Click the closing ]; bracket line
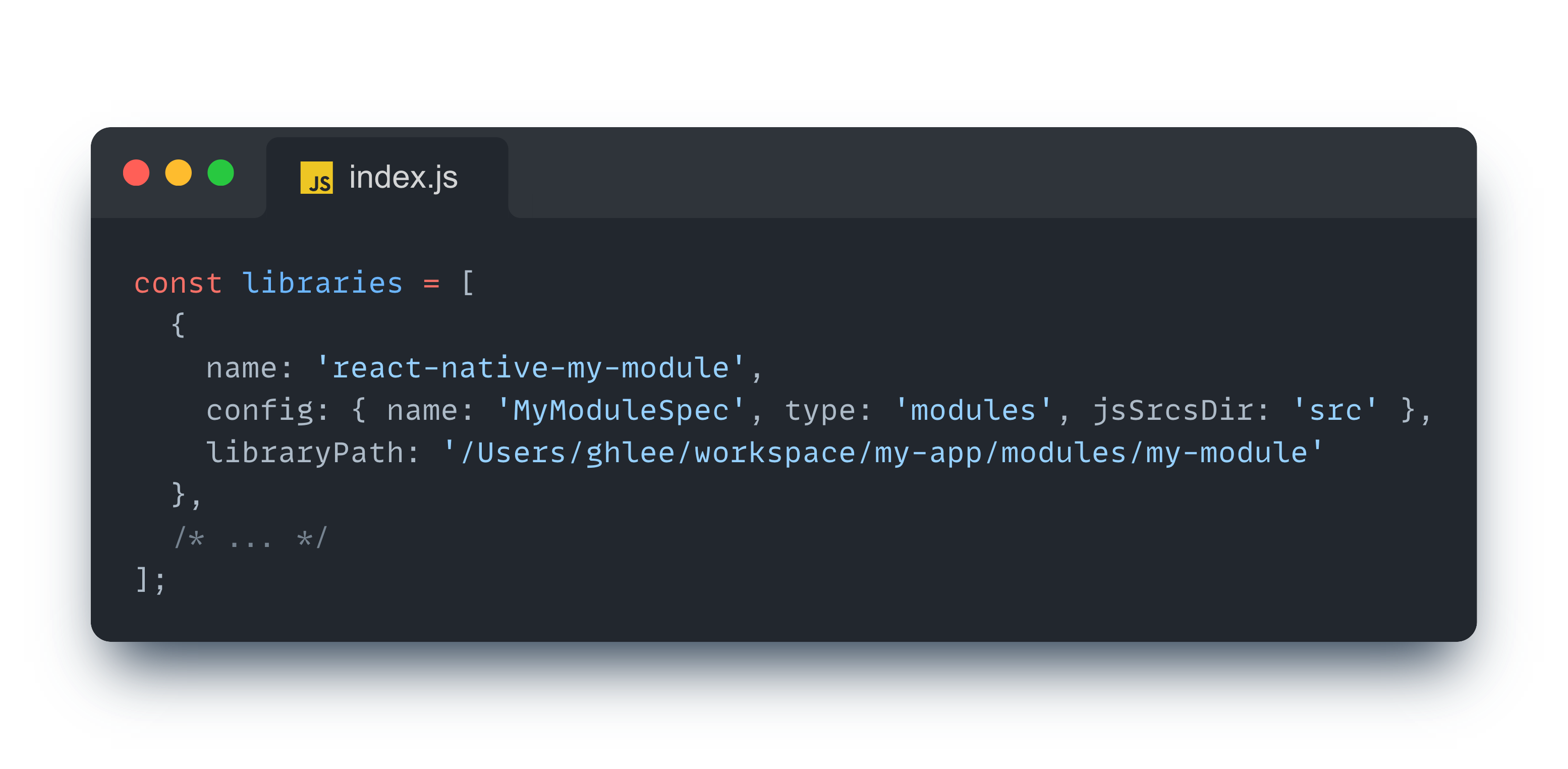 pyautogui.click(x=150, y=580)
